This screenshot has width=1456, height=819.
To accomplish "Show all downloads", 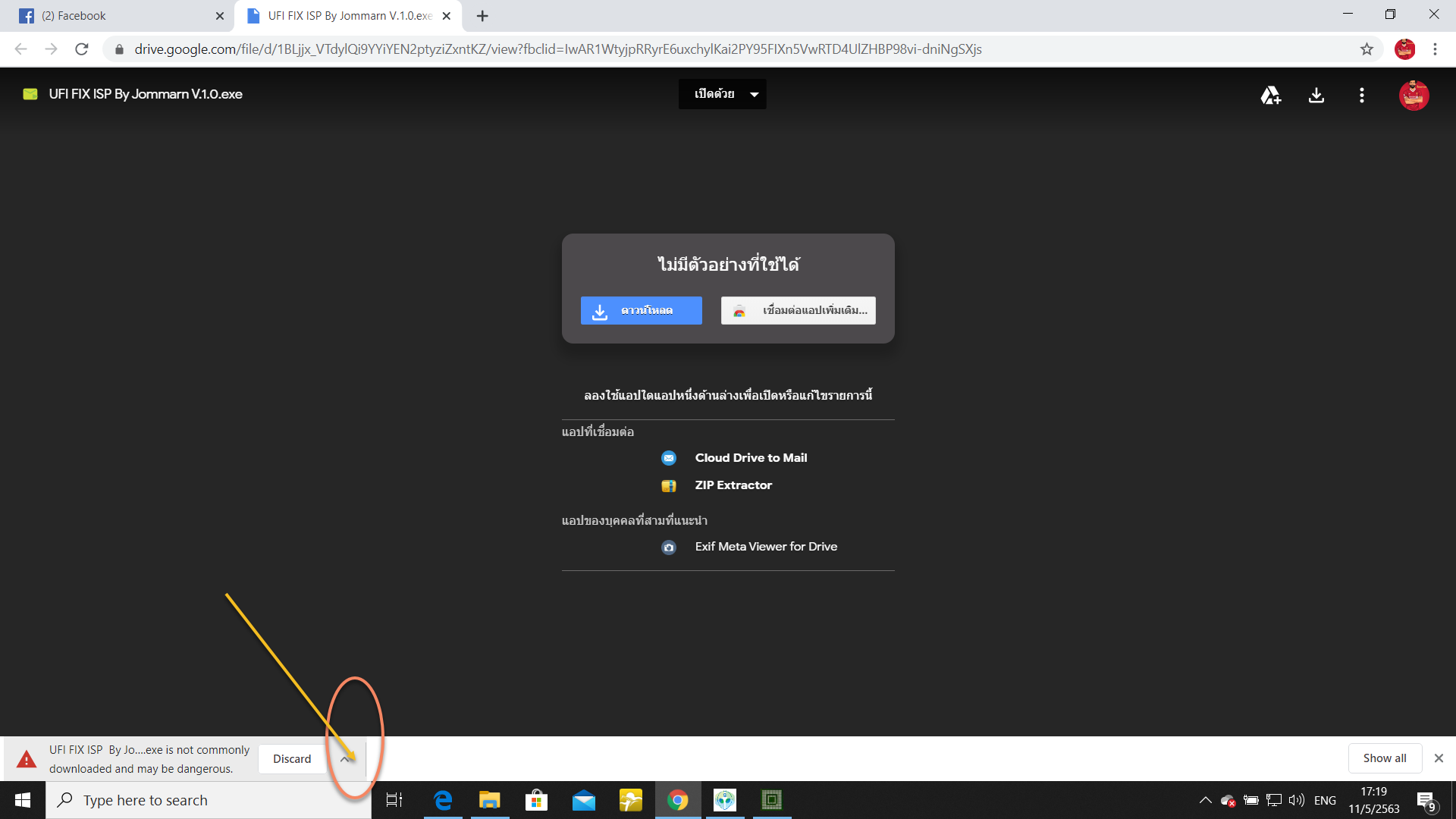I will 1385,758.
